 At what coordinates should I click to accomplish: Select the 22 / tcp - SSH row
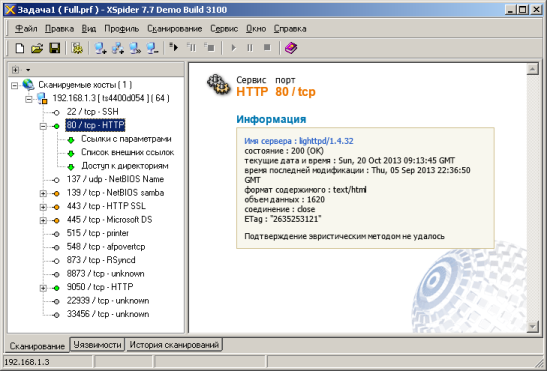92,112
